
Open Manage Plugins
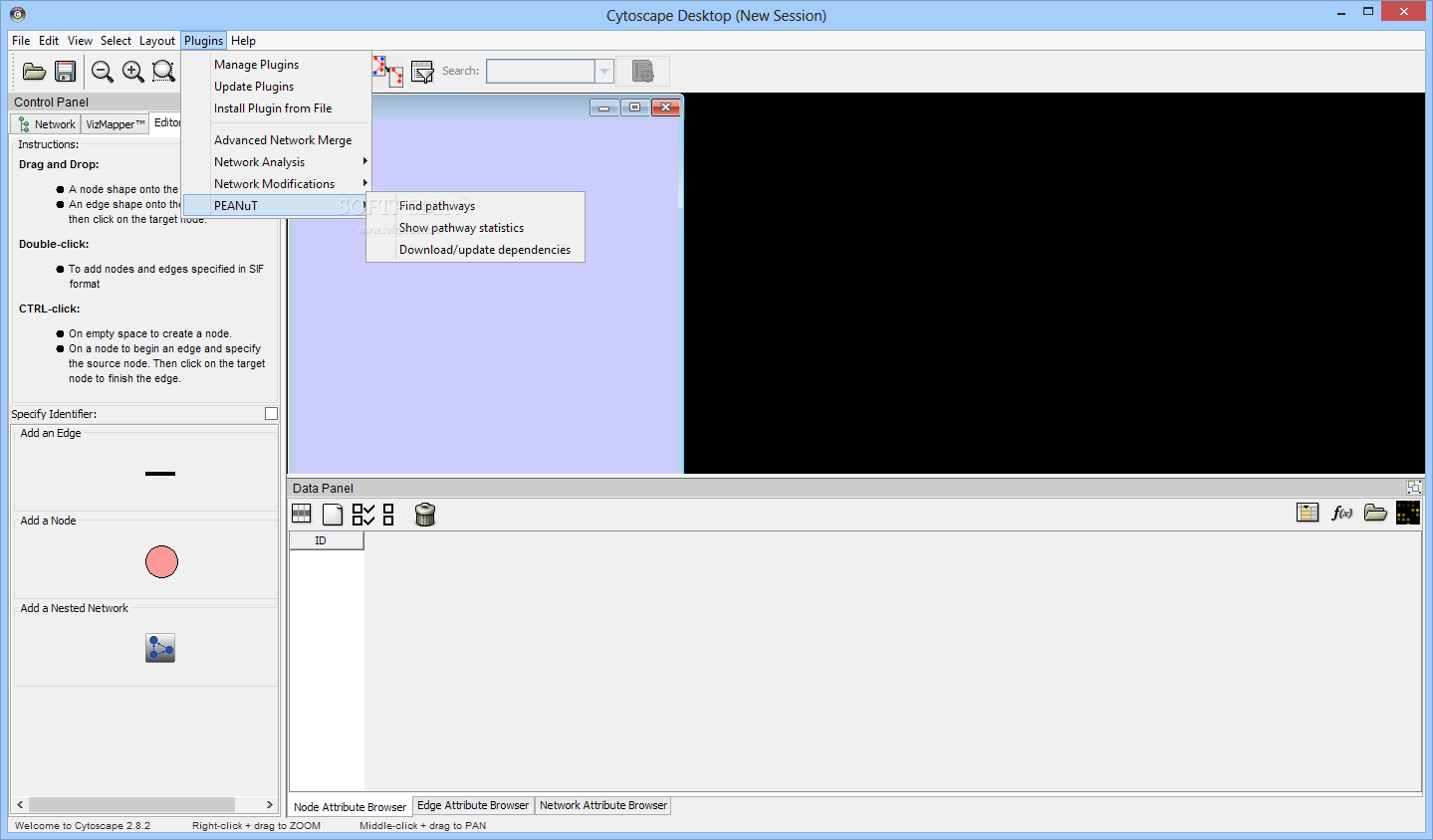277,65
